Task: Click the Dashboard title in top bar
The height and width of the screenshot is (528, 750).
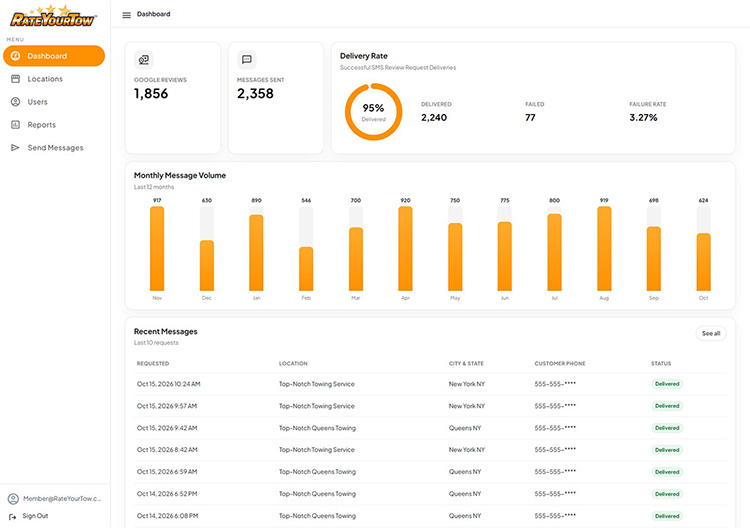Action: (154, 14)
